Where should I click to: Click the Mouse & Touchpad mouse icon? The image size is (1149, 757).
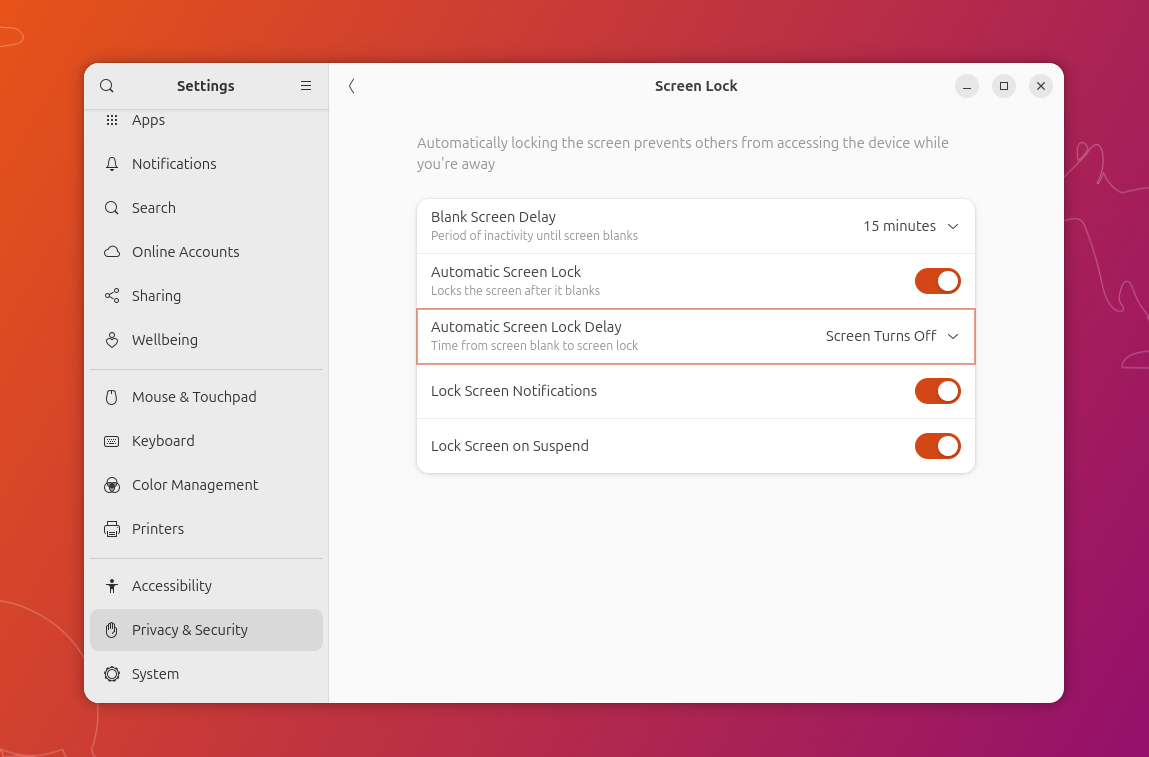[111, 396]
